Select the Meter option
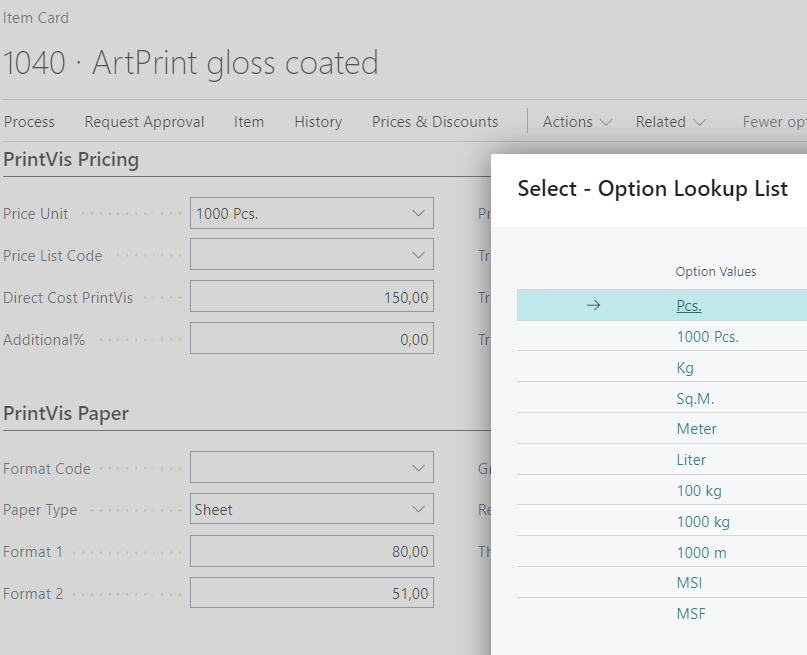Screen dimensions: 807x655 click(696, 429)
